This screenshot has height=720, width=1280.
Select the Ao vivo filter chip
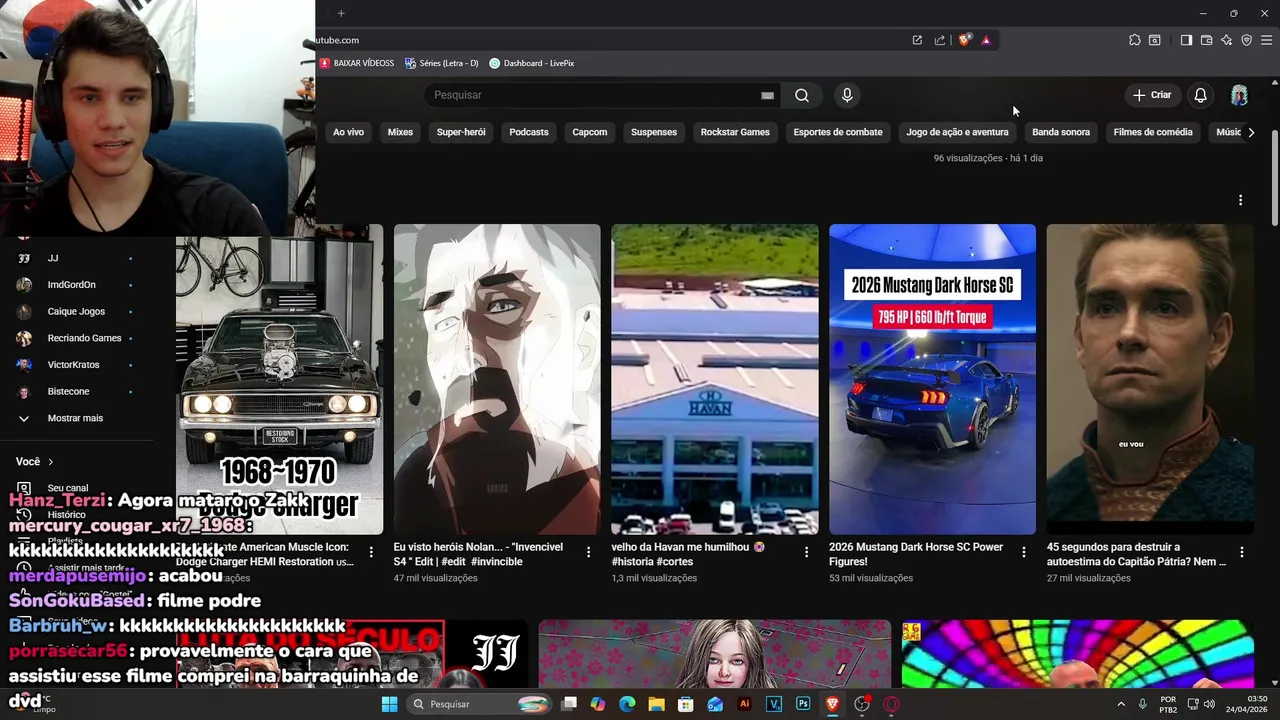tap(348, 132)
